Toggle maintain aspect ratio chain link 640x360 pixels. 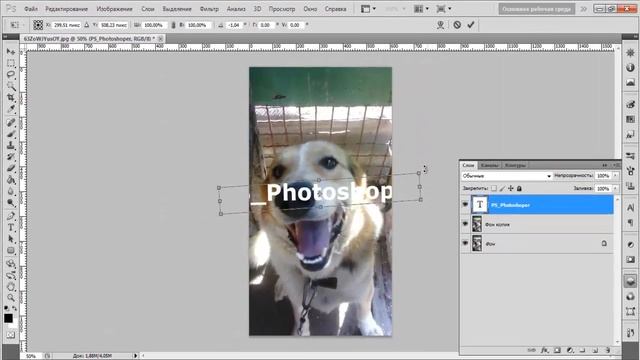[173, 25]
